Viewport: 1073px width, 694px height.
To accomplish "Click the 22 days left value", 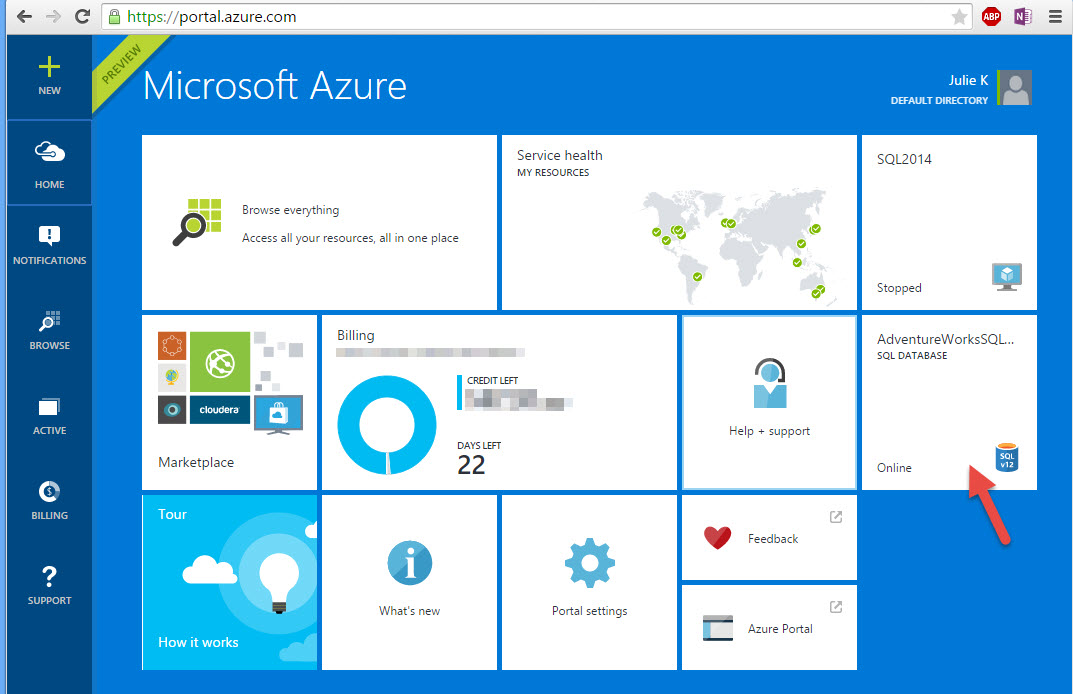I will [x=471, y=465].
